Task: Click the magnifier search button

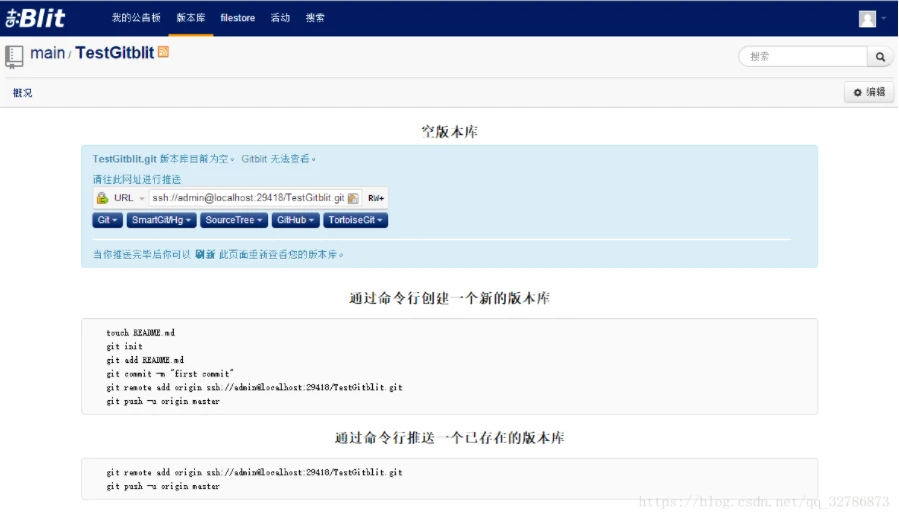Action: click(x=881, y=57)
